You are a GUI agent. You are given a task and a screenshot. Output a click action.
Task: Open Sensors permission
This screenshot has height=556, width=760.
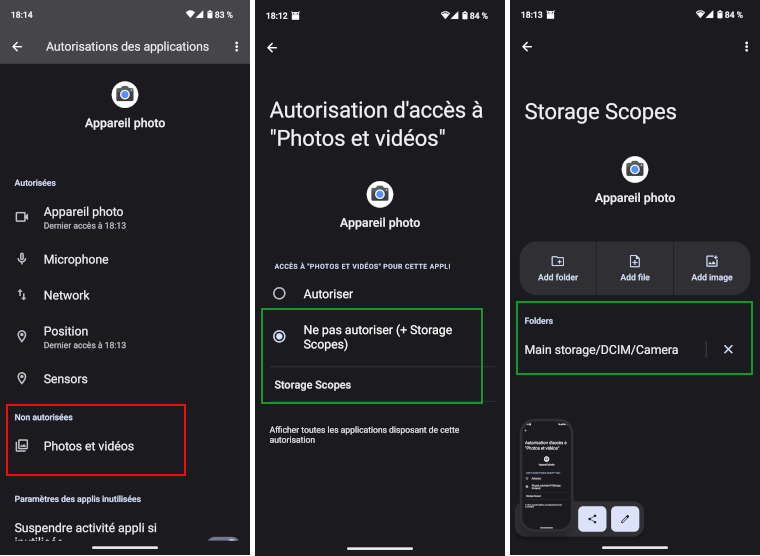(x=125, y=379)
